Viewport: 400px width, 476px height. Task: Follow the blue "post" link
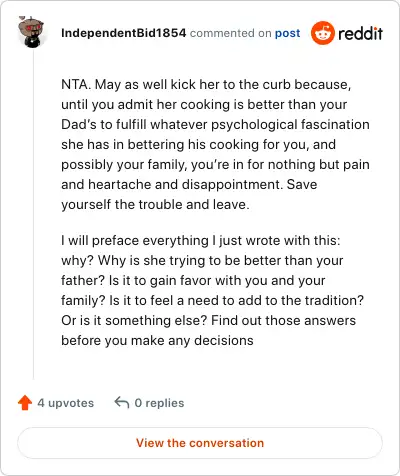pyautogui.click(x=287, y=33)
